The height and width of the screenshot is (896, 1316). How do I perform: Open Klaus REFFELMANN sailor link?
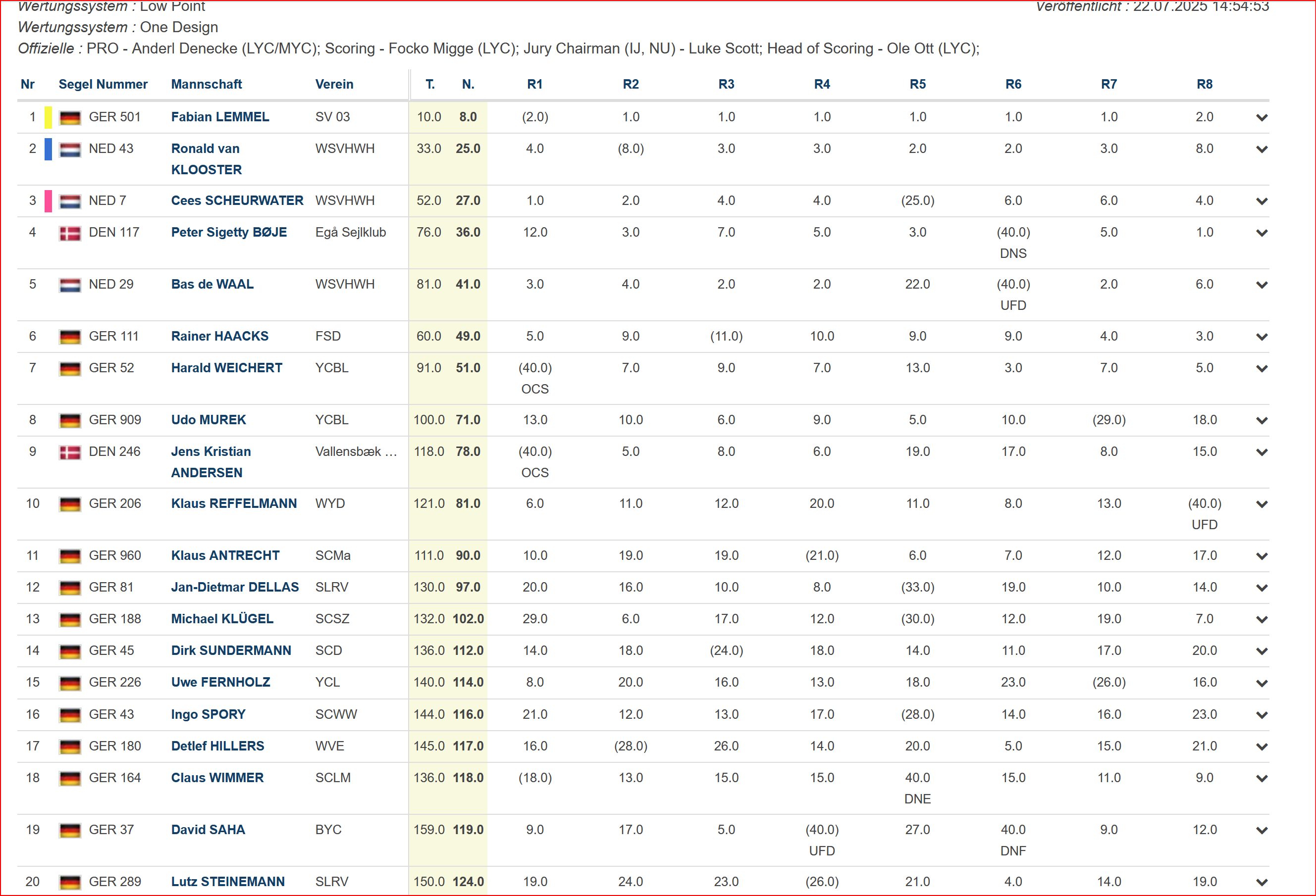click(233, 504)
